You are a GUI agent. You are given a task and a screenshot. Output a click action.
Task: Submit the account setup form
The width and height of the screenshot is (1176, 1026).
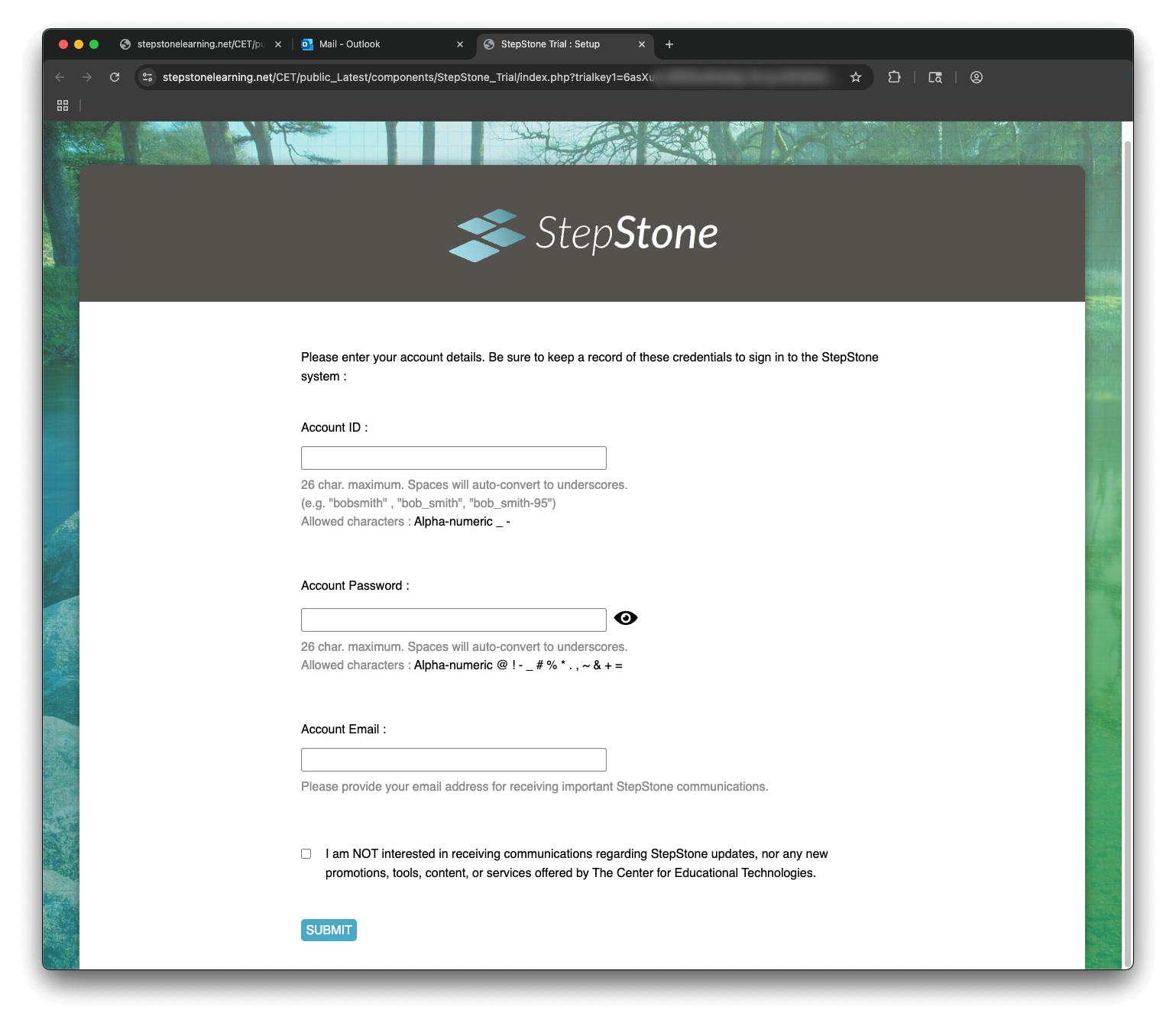(329, 930)
